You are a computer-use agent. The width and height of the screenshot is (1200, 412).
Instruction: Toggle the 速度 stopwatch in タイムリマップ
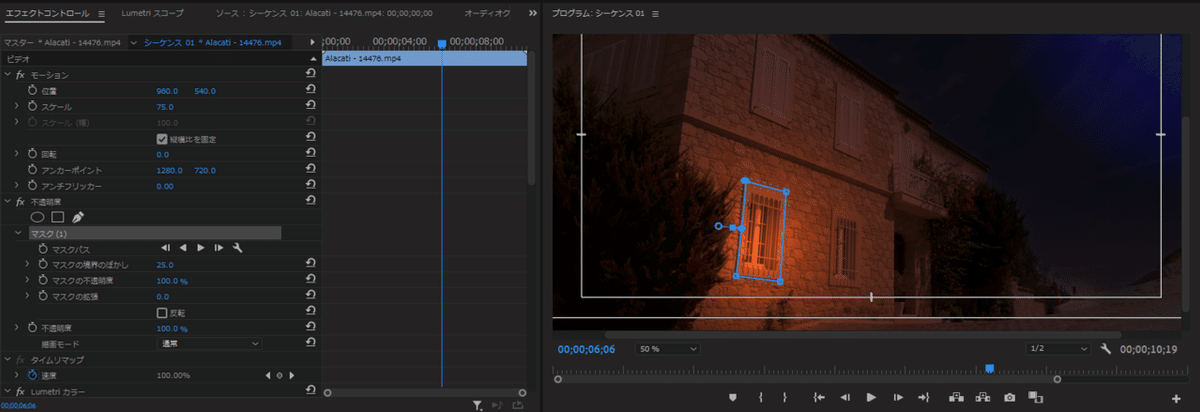coord(31,375)
